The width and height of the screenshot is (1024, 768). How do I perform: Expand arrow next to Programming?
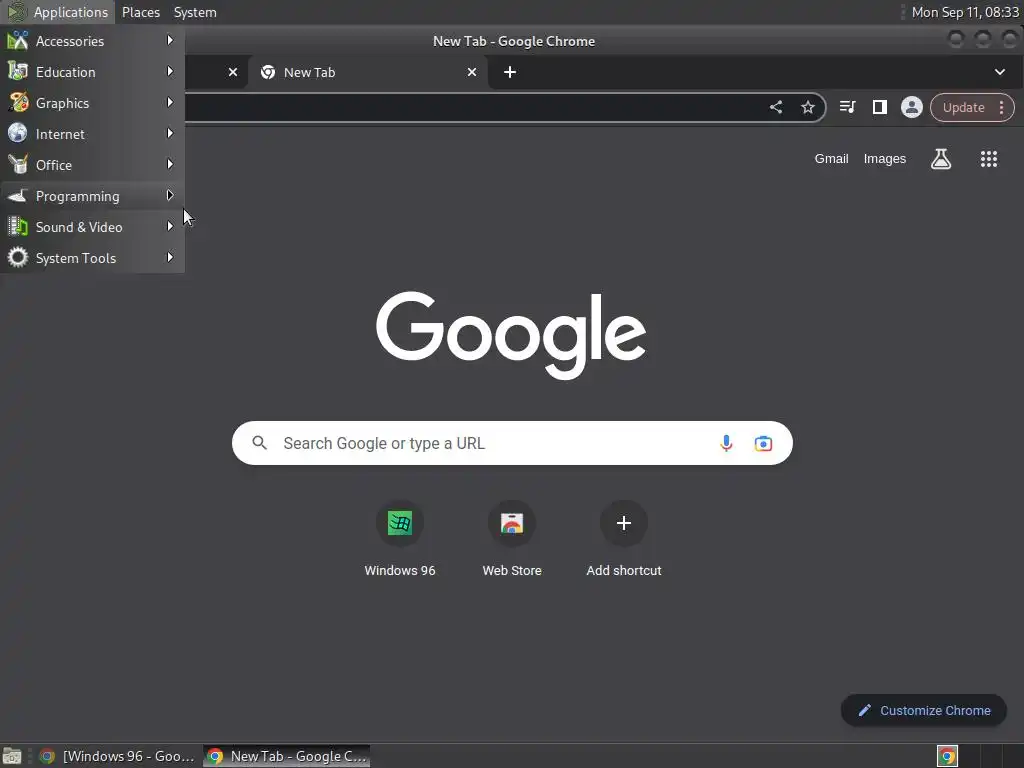(170, 195)
